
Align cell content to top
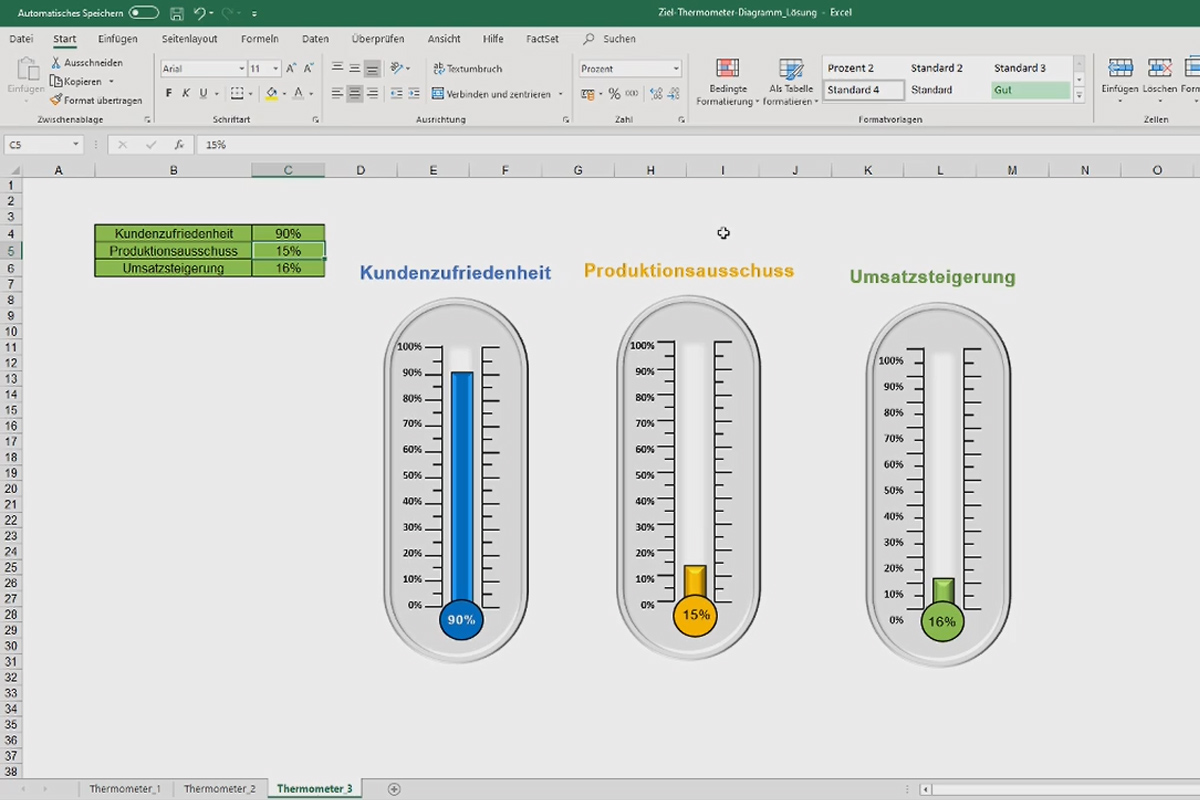[x=337, y=69]
